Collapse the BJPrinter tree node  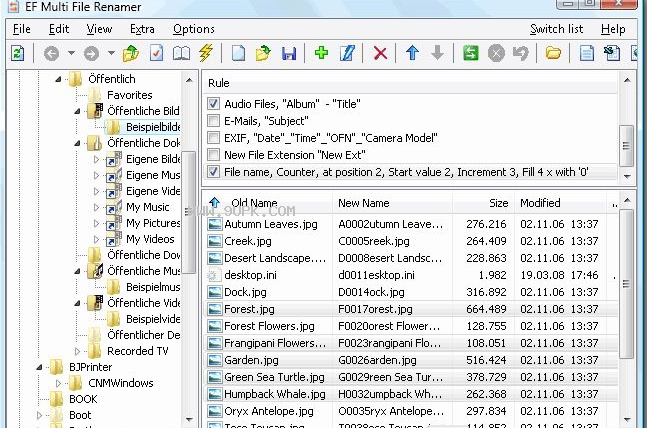(x=39, y=367)
